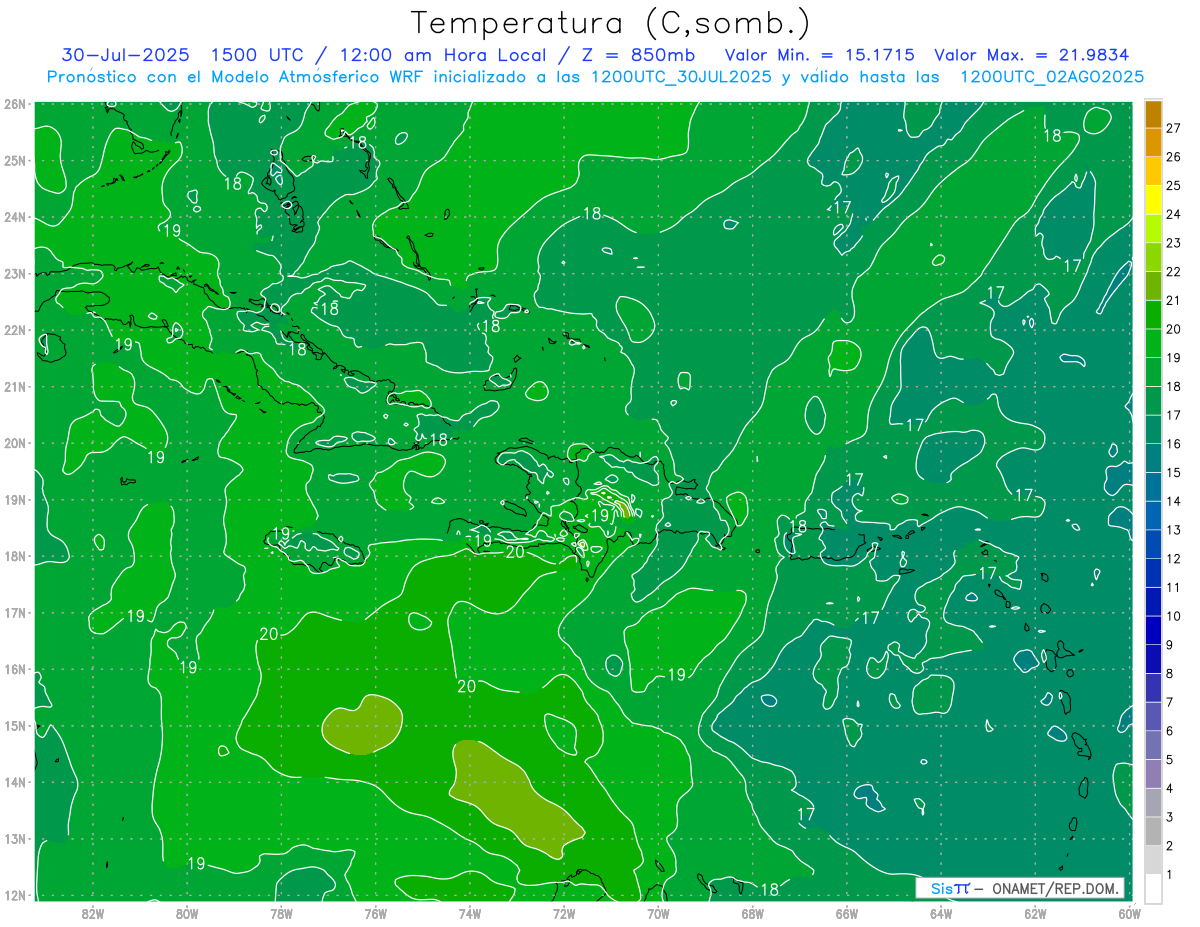Click the title "Temperatura (C,somb.)"

611,23
